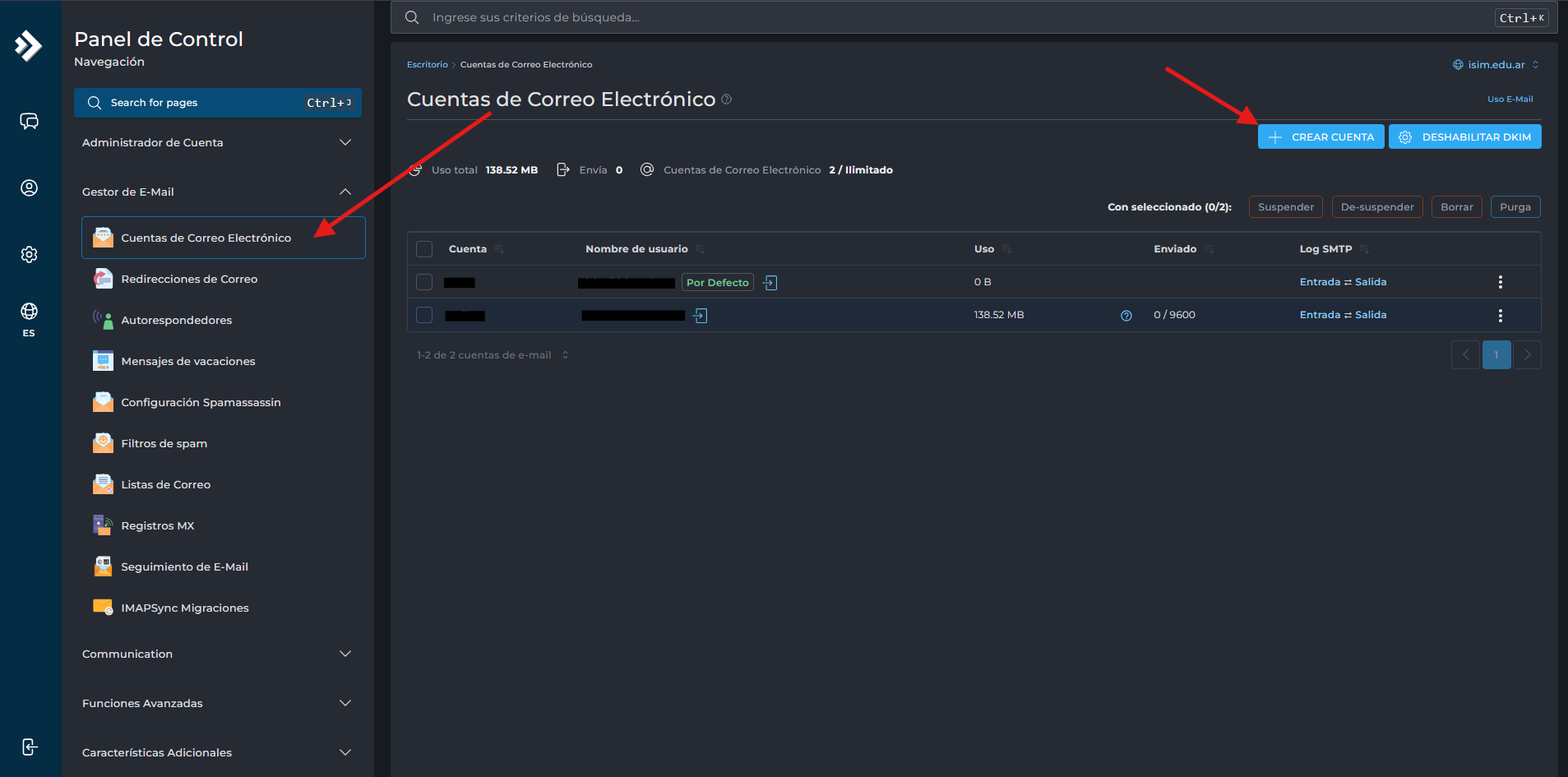This screenshot has width=1568, height=777.
Task: Select the checkbox for the 138.52 MB account
Action: tap(424, 315)
